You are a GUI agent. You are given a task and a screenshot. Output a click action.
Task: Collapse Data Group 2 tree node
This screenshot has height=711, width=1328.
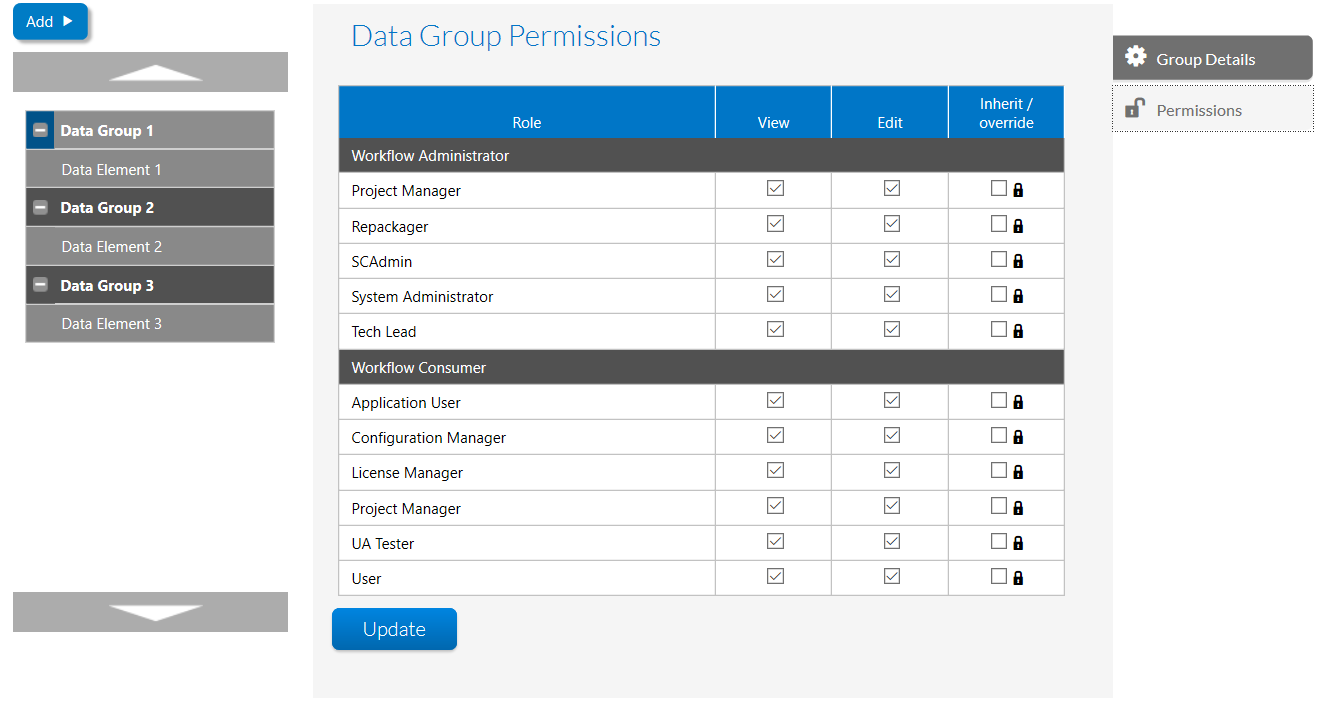(40, 208)
